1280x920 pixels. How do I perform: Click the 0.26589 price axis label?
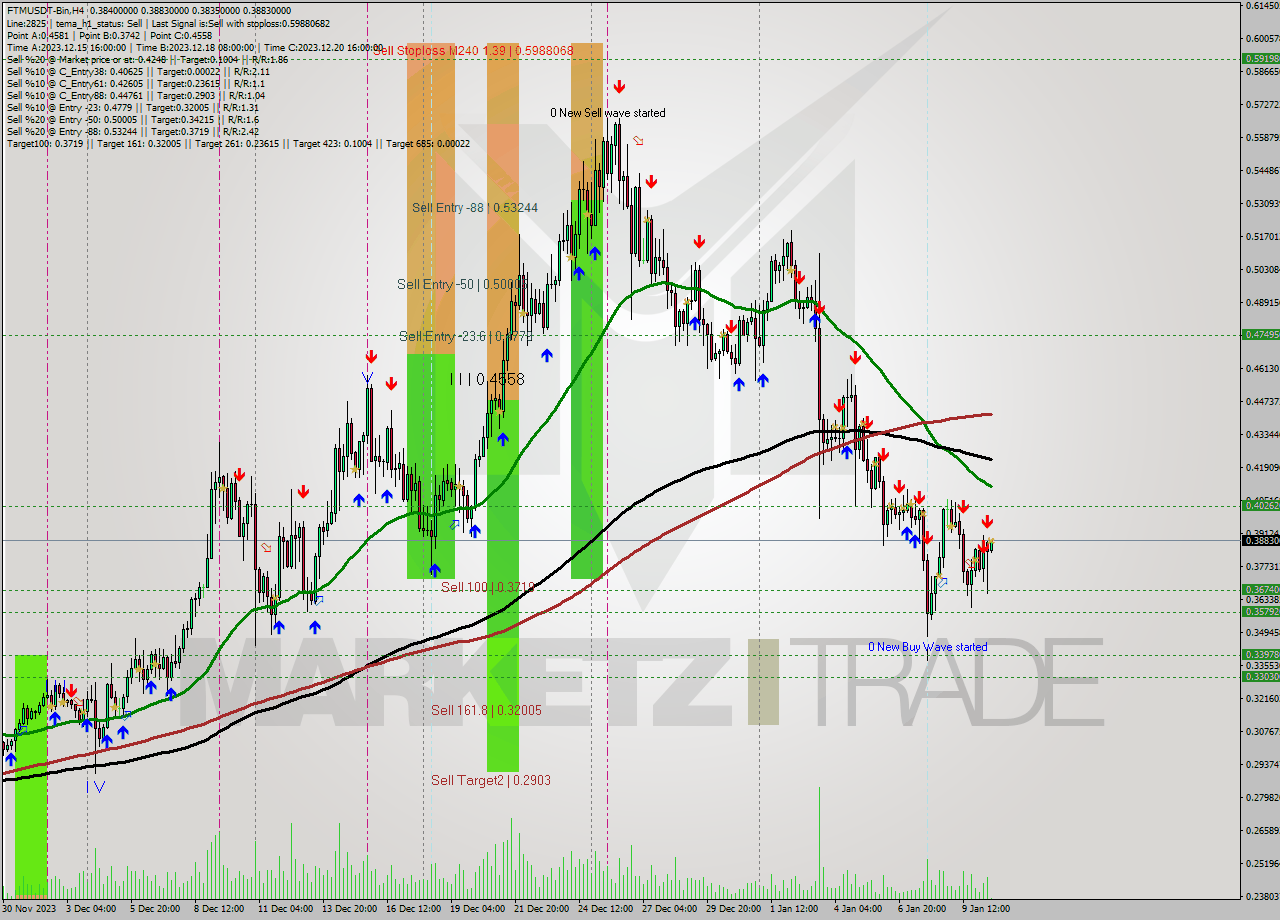[1263, 830]
